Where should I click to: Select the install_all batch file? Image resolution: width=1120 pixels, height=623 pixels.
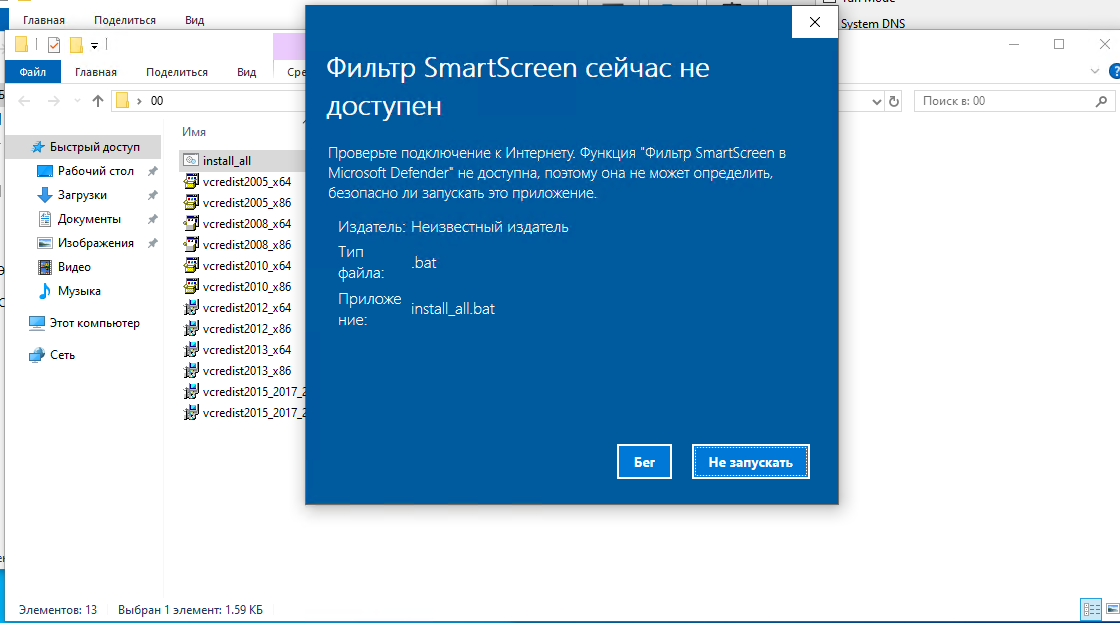226,161
